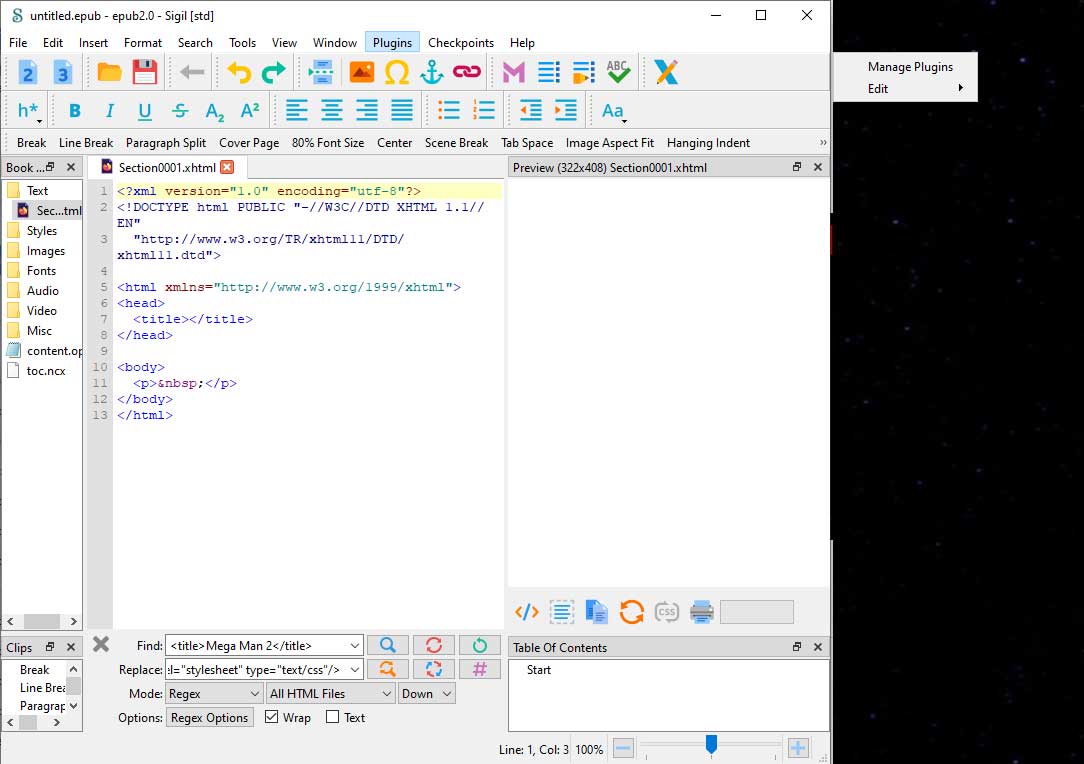1084x764 pixels.
Task: Open the All HTML Files dropdown
Action: (x=330, y=694)
